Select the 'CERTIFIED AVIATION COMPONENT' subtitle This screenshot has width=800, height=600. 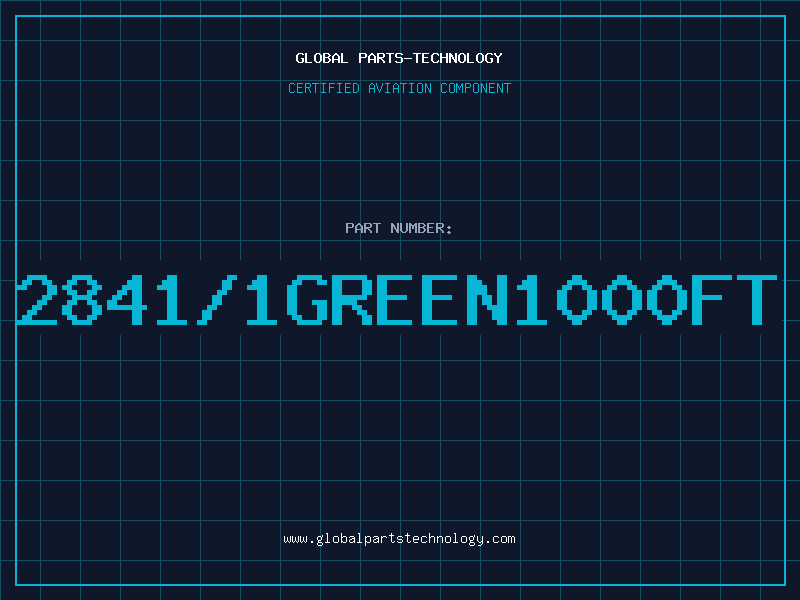399,88
